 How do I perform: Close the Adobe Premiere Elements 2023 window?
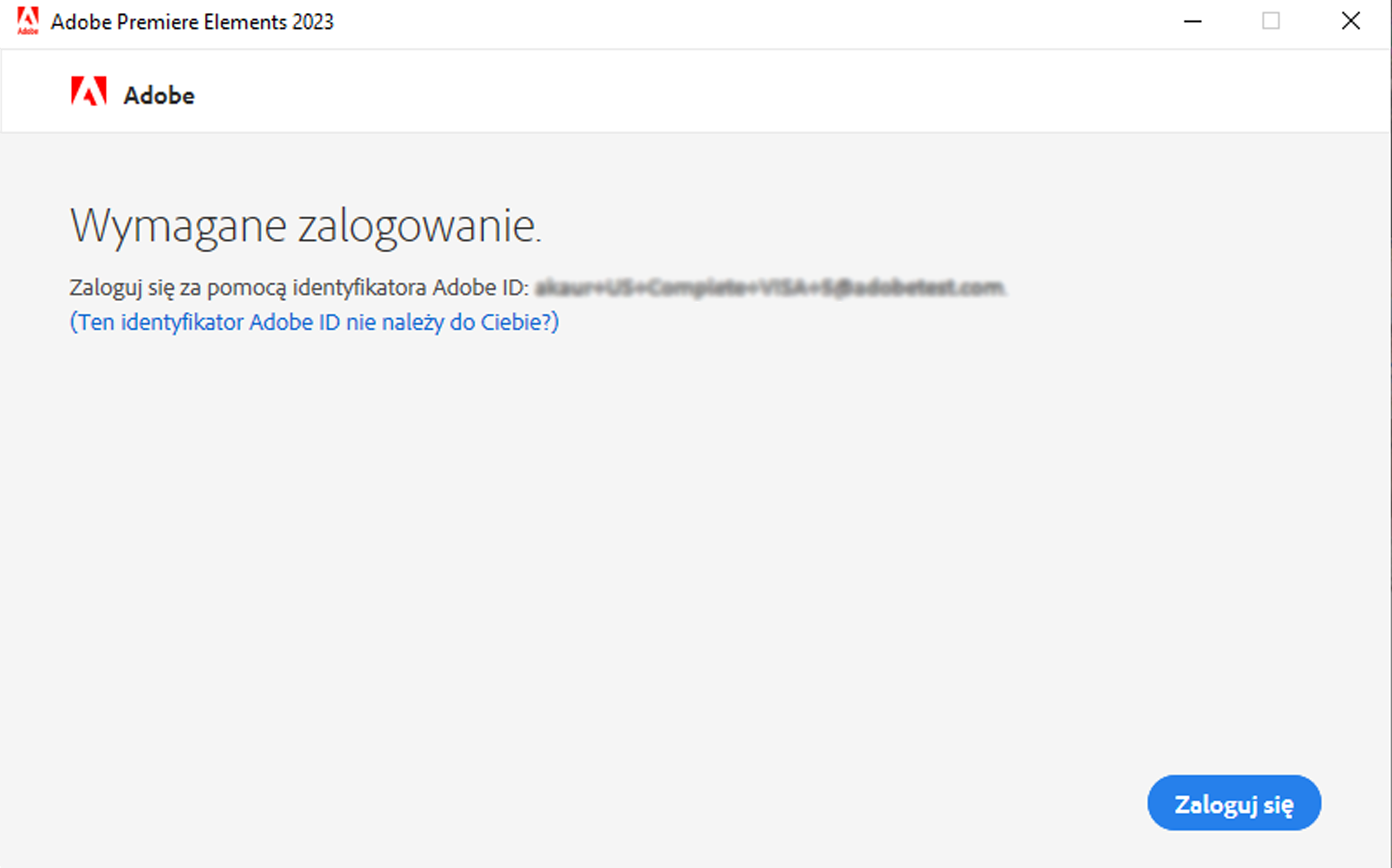(1350, 22)
